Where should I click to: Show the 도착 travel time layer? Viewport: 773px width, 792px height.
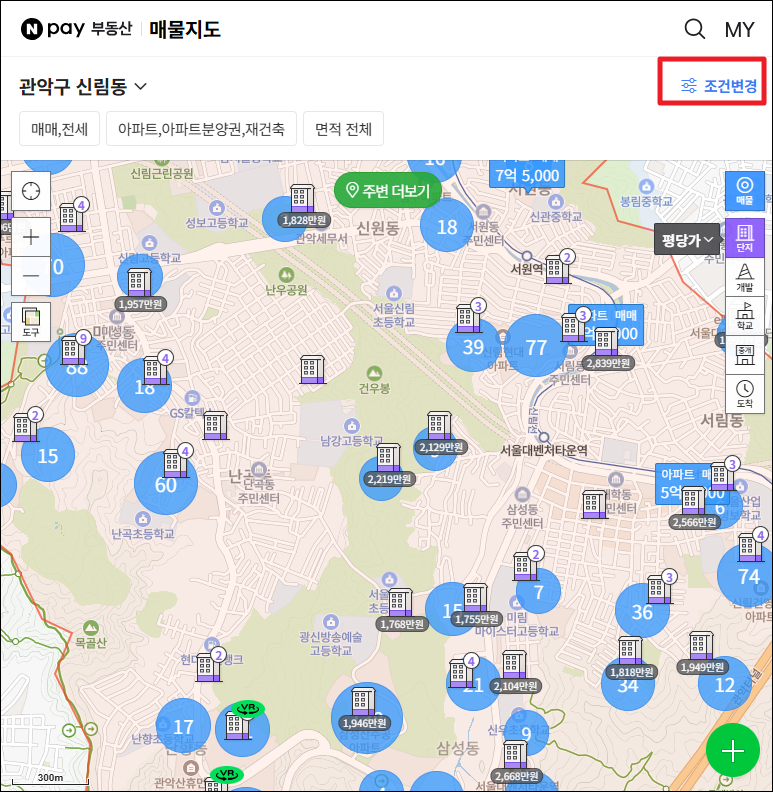tap(744, 393)
